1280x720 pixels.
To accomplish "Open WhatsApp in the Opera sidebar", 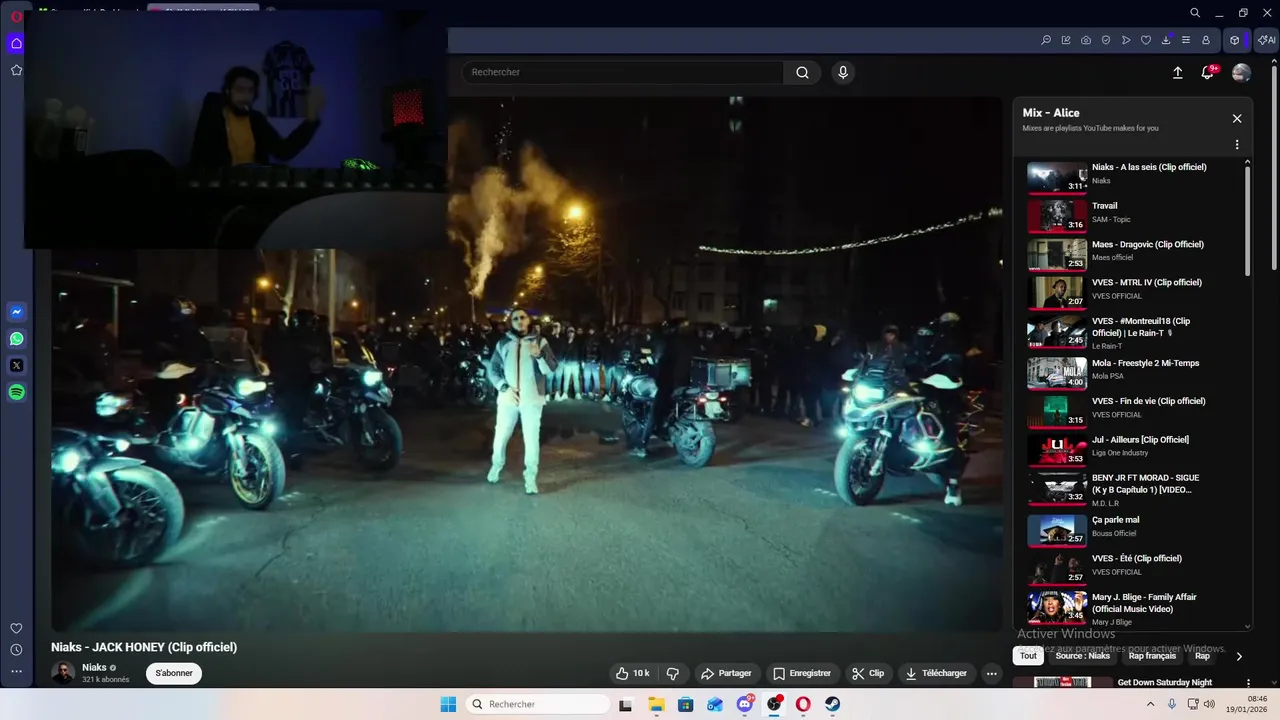I will point(16,339).
